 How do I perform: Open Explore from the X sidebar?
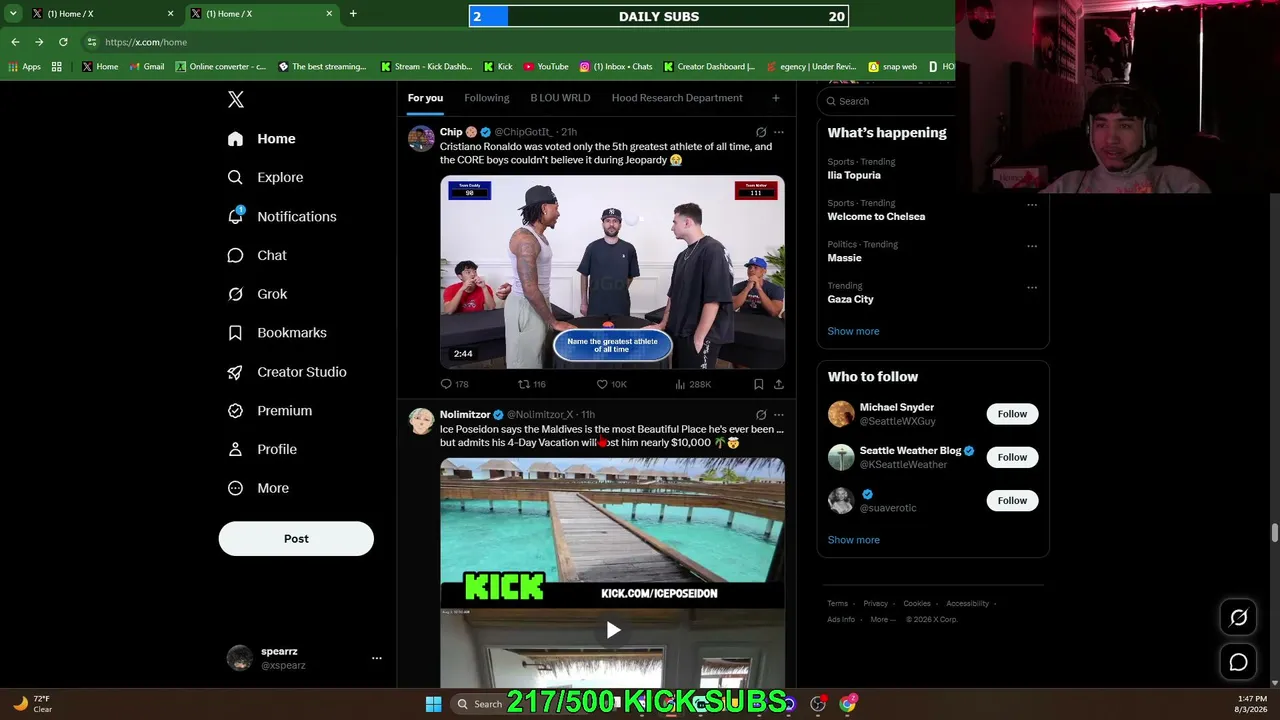click(265, 177)
